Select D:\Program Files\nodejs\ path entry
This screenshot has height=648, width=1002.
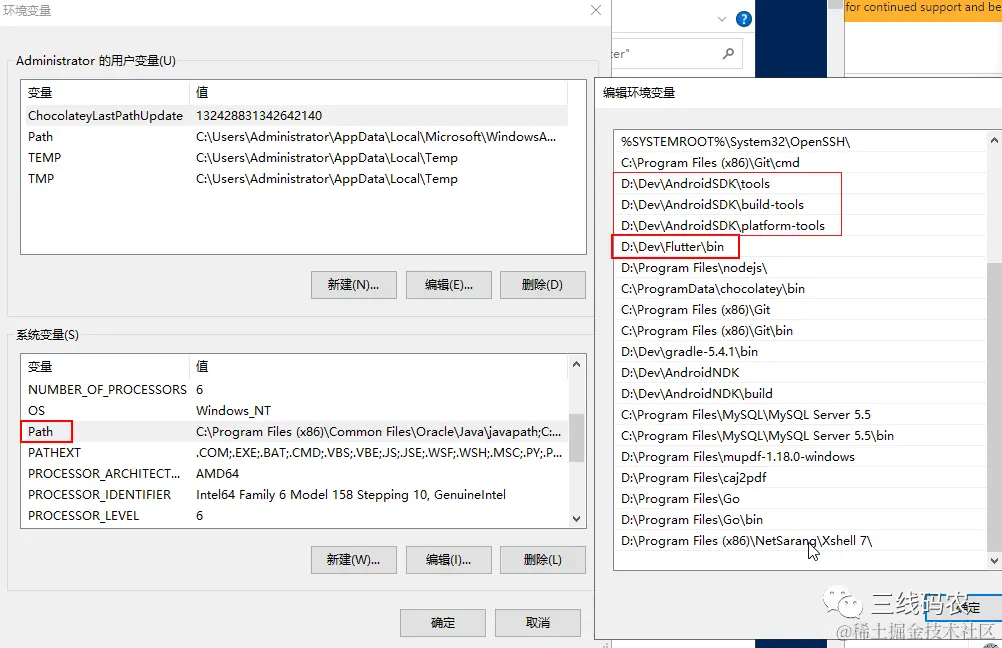[800, 268]
